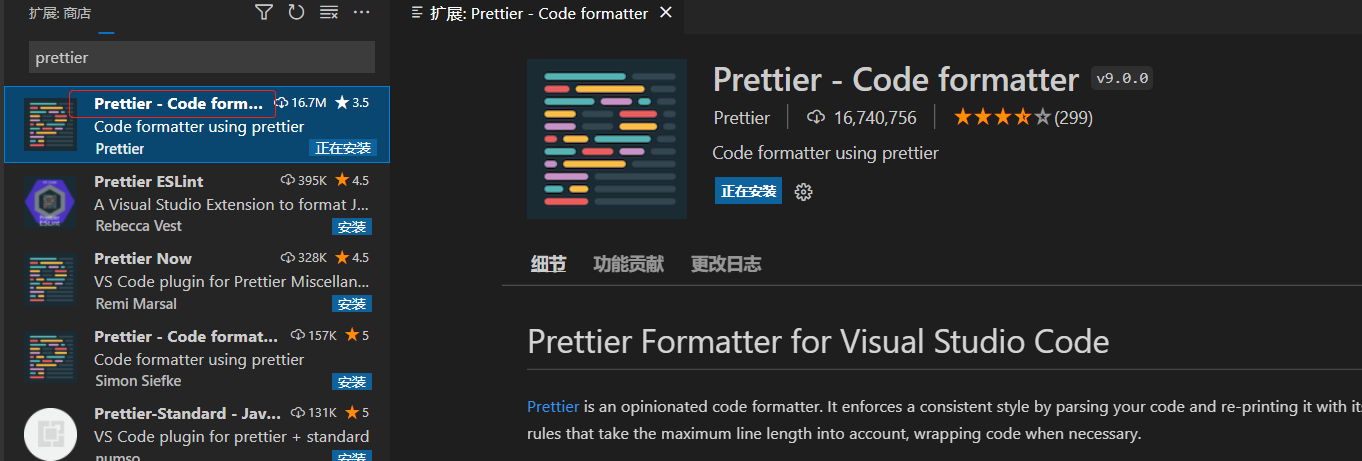Click the extension search input field
Viewport: 1362px width, 461px height.
(x=202, y=57)
